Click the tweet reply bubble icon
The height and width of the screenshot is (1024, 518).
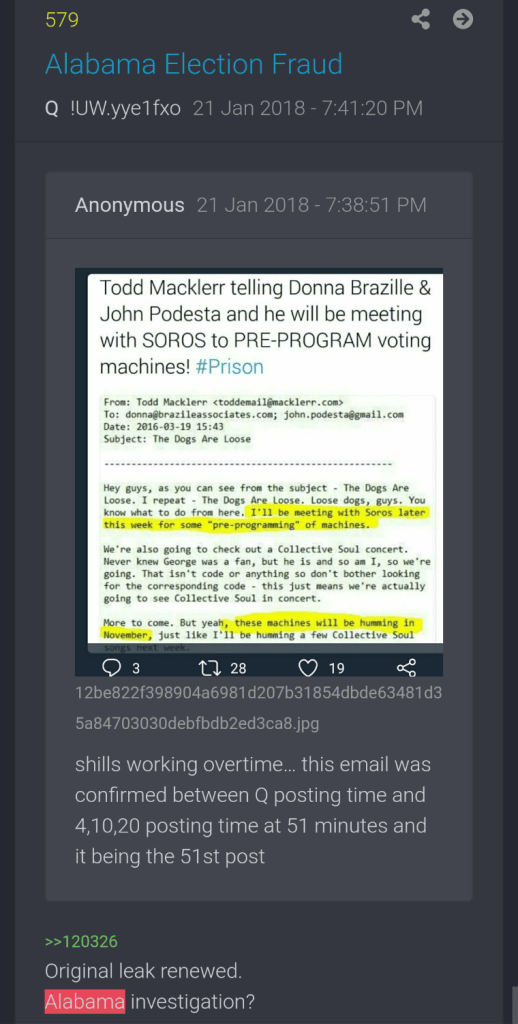coord(114,667)
